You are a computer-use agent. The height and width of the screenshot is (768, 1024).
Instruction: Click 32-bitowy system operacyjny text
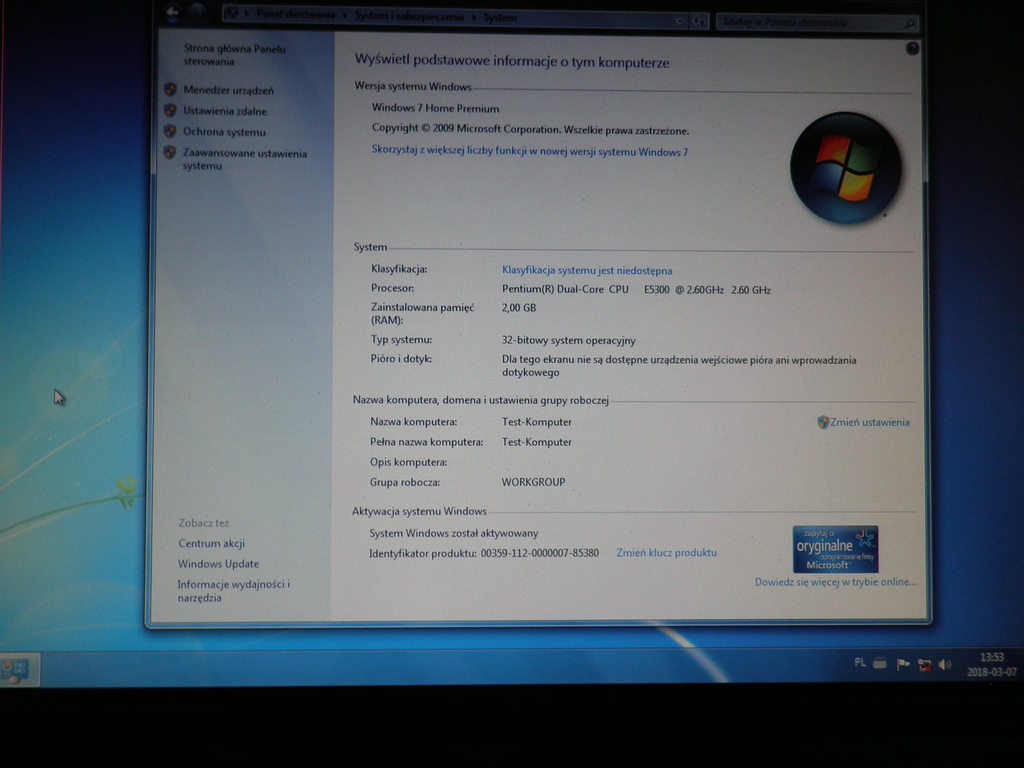pos(568,340)
